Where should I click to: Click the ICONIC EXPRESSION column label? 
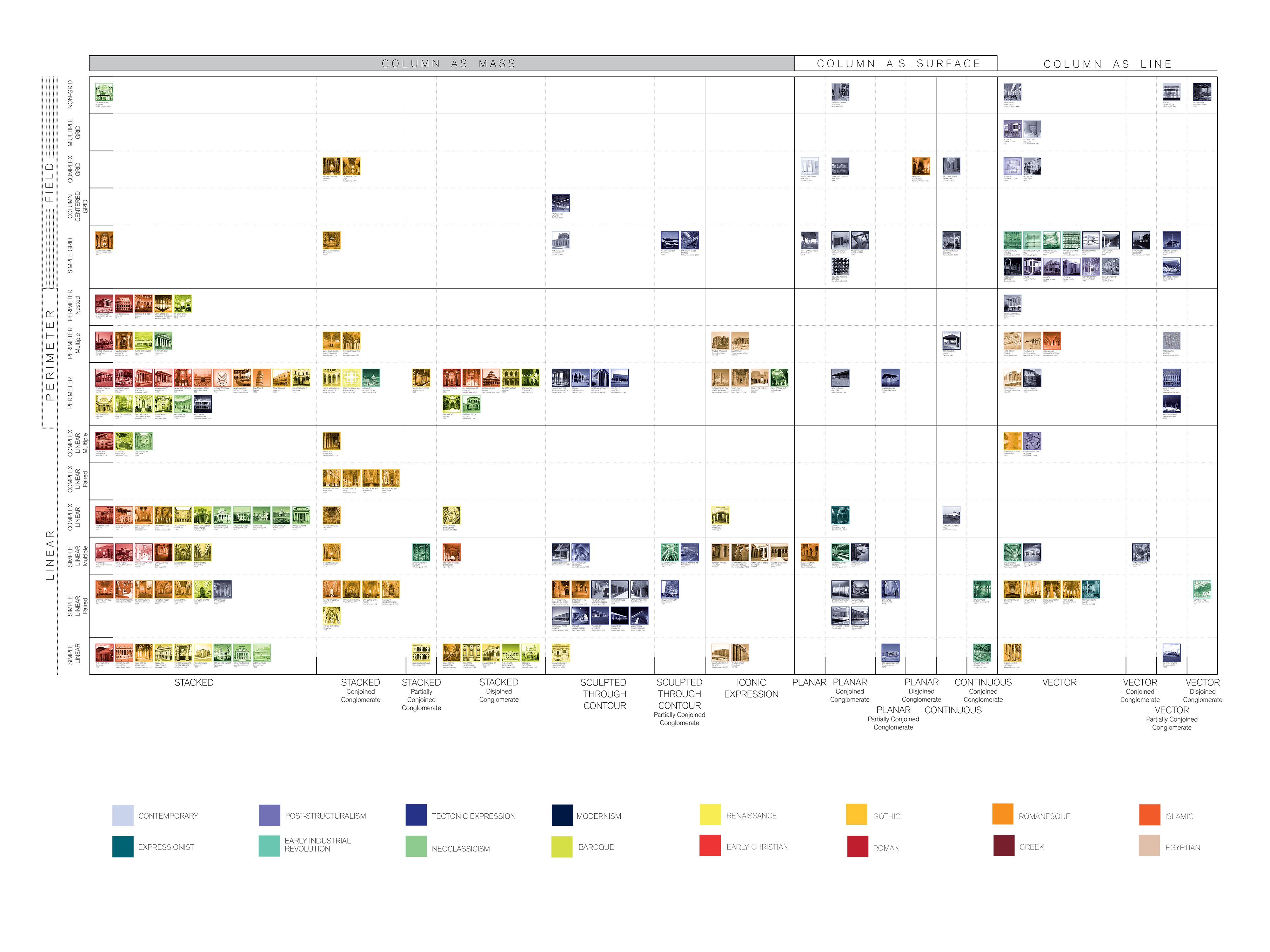[751, 688]
